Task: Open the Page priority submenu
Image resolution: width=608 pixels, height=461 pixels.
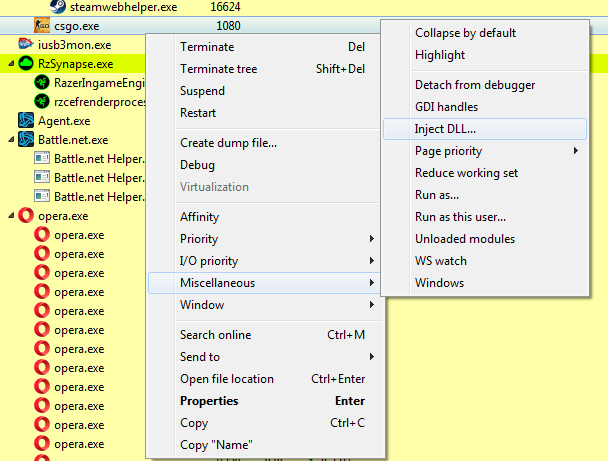Action: click(x=485, y=151)
